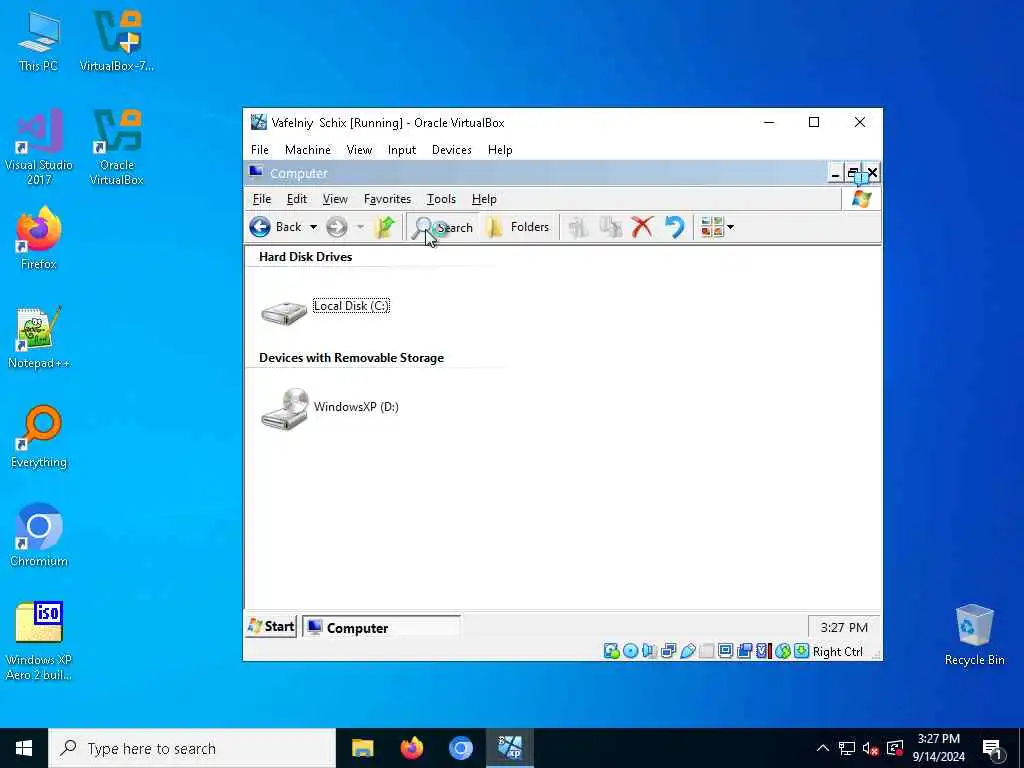Click the Windows flag logo in guest menu bar

pyautogui.click(x=861, y=199)
